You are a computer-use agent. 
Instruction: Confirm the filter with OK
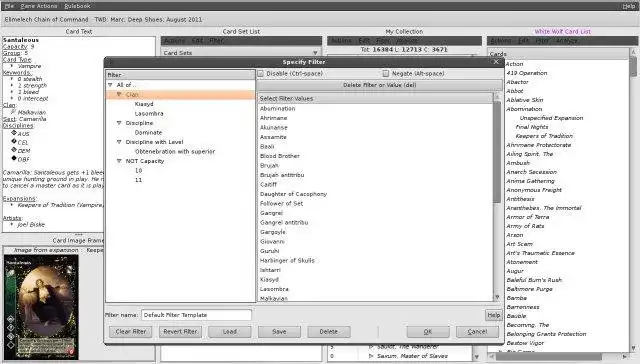click(428, 332)
